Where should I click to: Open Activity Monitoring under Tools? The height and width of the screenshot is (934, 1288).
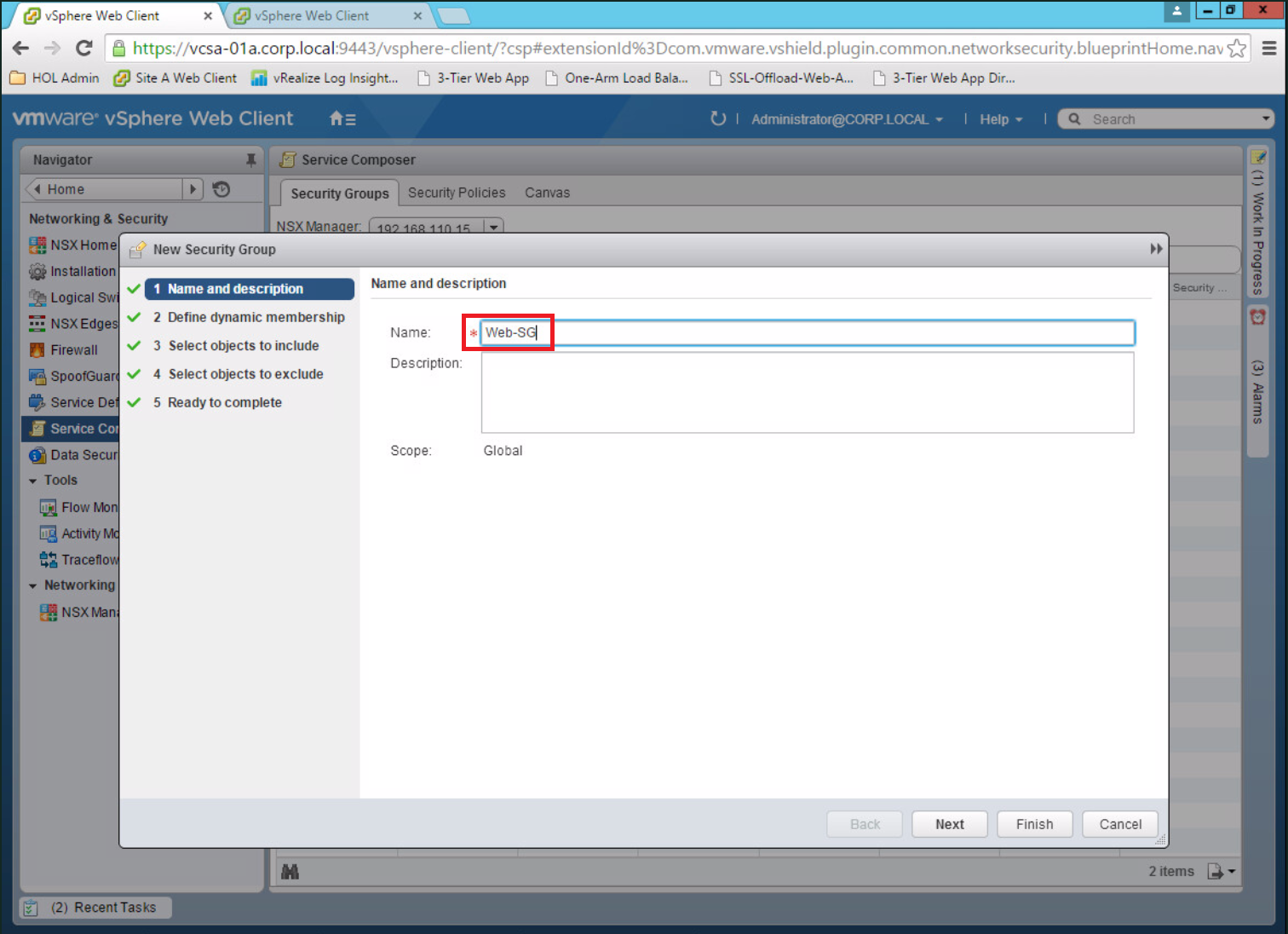[x=78, y=534]
